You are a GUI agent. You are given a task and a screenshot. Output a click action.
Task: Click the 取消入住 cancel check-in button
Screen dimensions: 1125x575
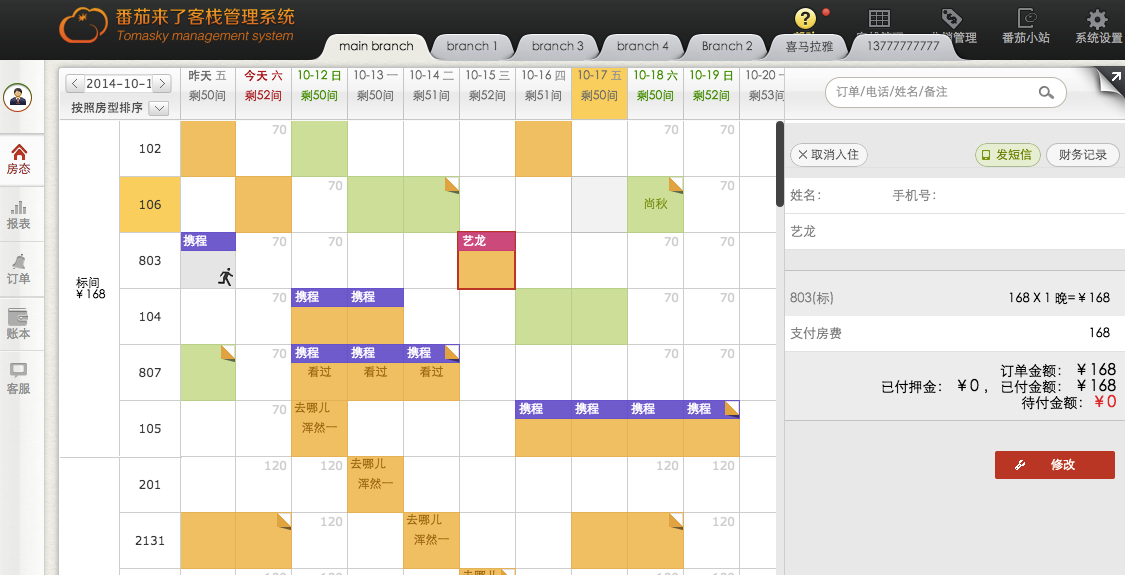(829, 154)
